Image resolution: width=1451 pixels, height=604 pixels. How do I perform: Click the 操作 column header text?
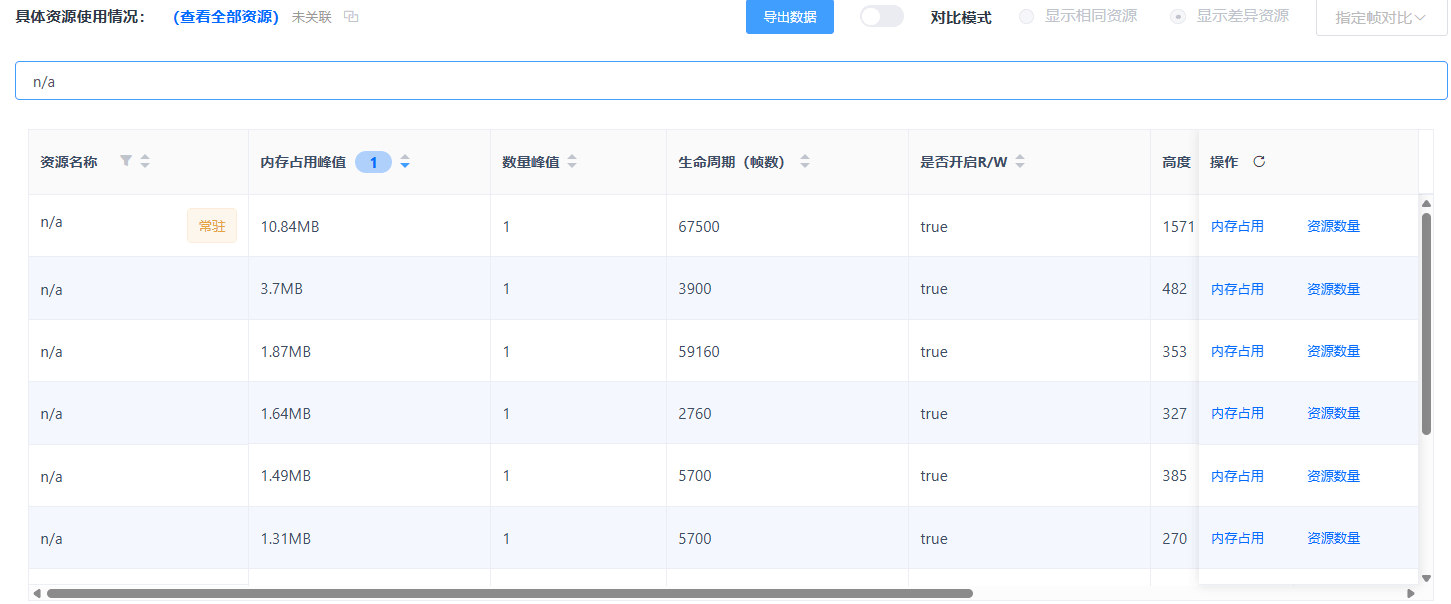click(1224, 162)
